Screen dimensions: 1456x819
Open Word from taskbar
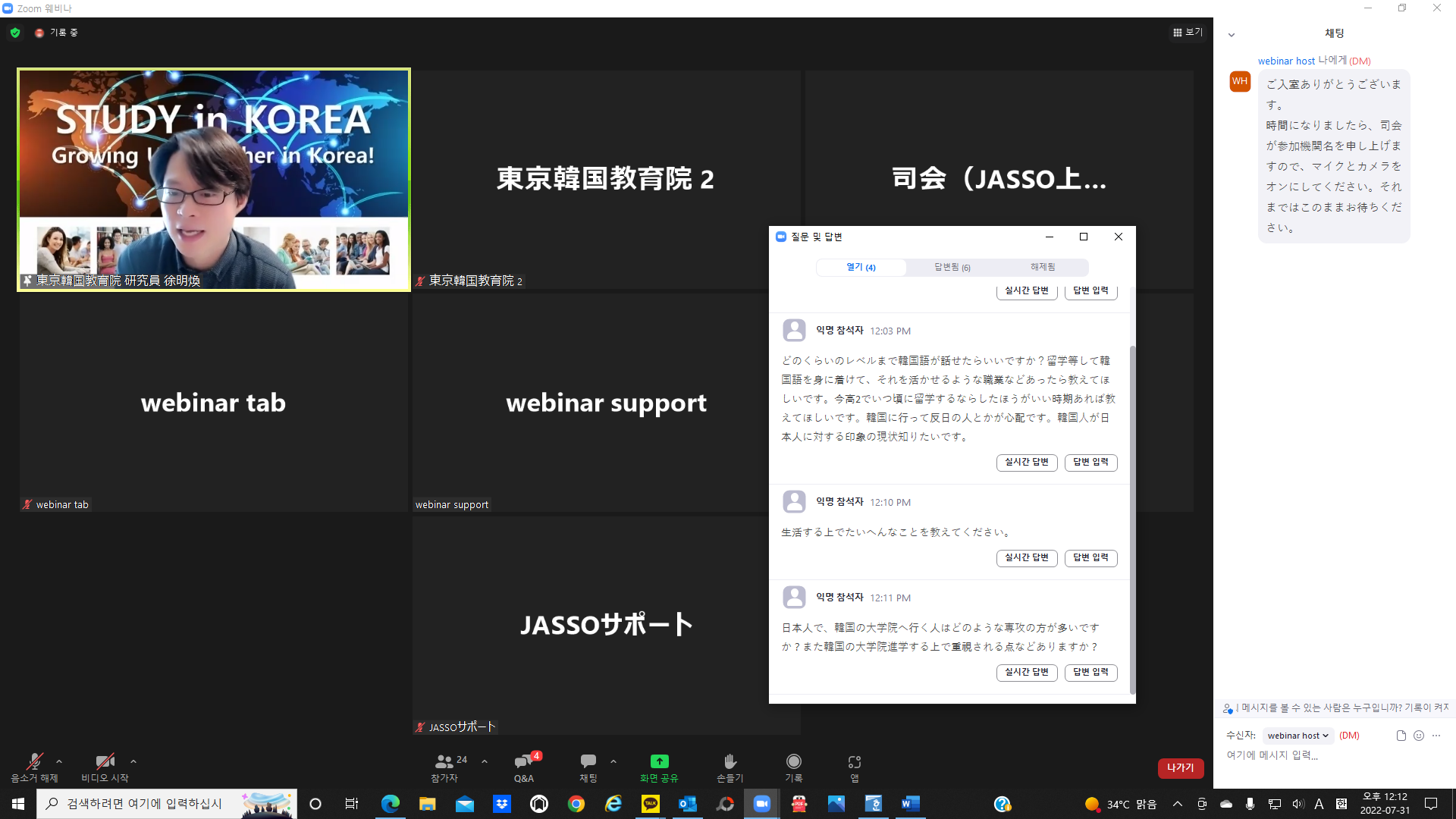point(911,804)
